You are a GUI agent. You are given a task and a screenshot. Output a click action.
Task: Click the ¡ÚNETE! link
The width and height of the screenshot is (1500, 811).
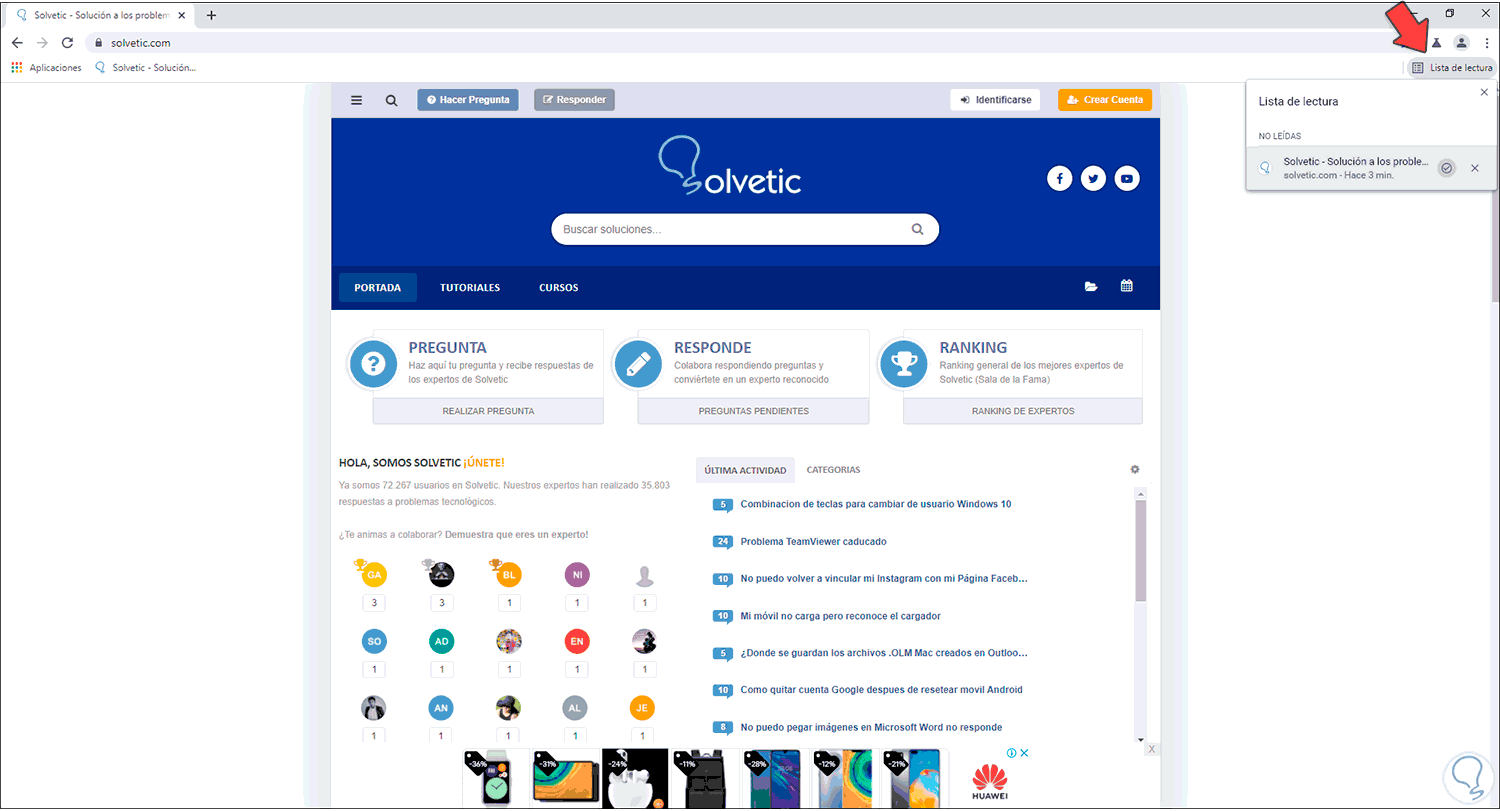pyautogui.click(x=484, y=463)
